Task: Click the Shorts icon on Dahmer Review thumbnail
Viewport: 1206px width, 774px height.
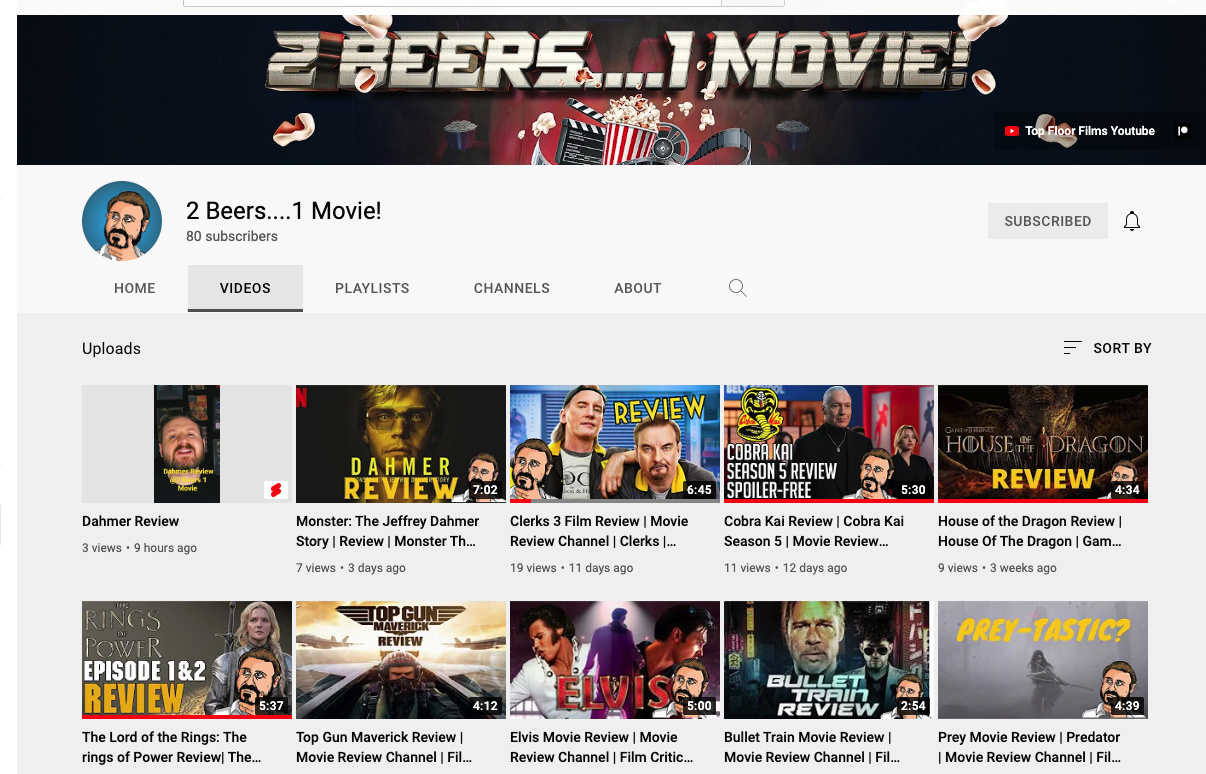Action: (275, 489)
